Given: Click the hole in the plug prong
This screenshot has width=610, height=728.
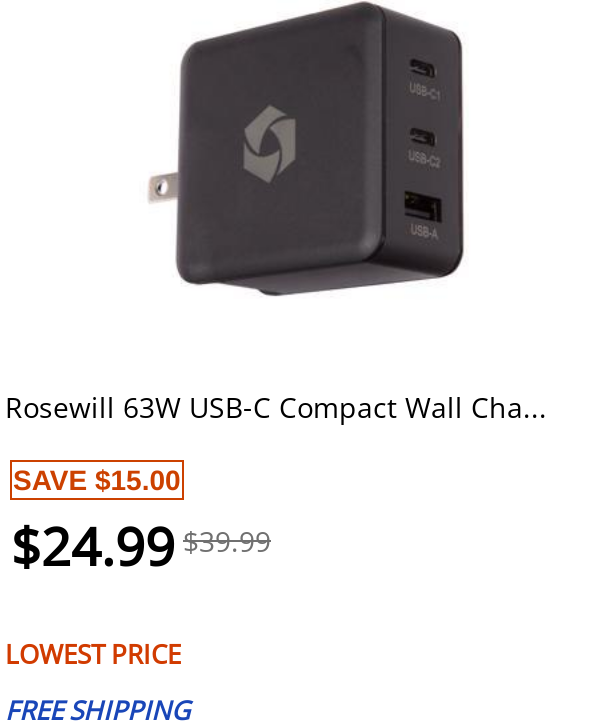Looking at the screenshot, I should tap(161, 188).
